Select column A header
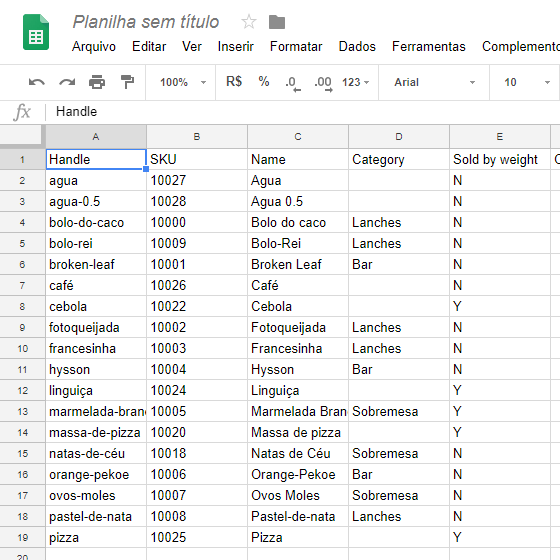This screenshot has height=560, width=560. tap(96, 136)
